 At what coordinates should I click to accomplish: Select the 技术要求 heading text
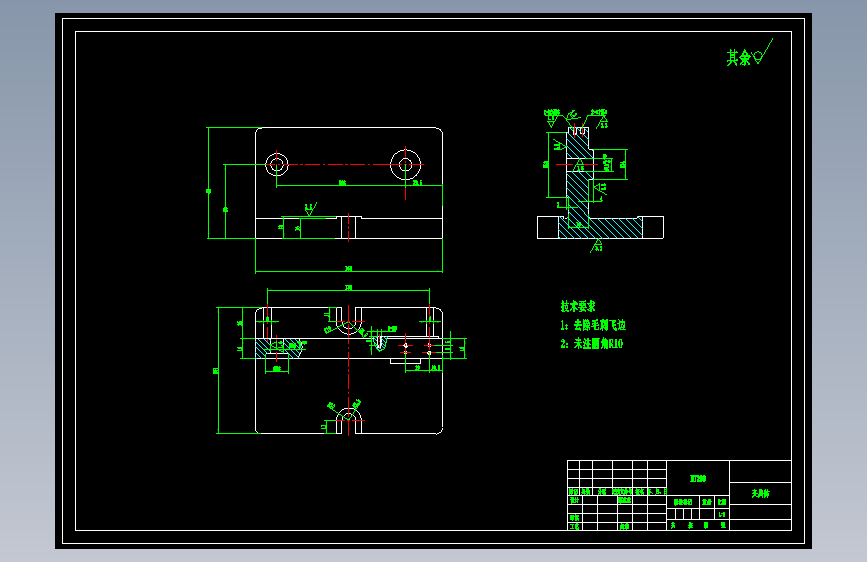(578, 306)
